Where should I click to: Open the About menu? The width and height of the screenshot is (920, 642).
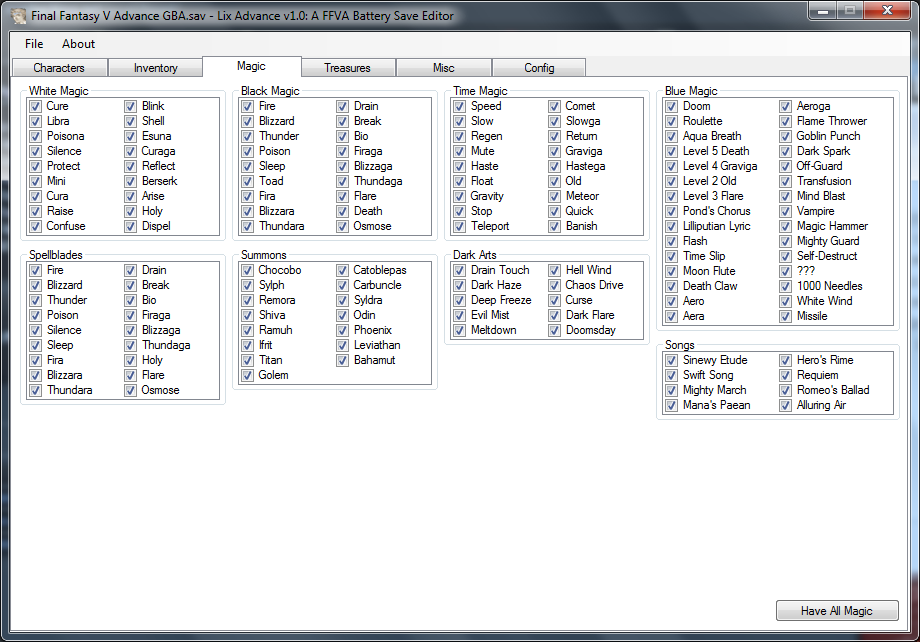tap(78, 44)
